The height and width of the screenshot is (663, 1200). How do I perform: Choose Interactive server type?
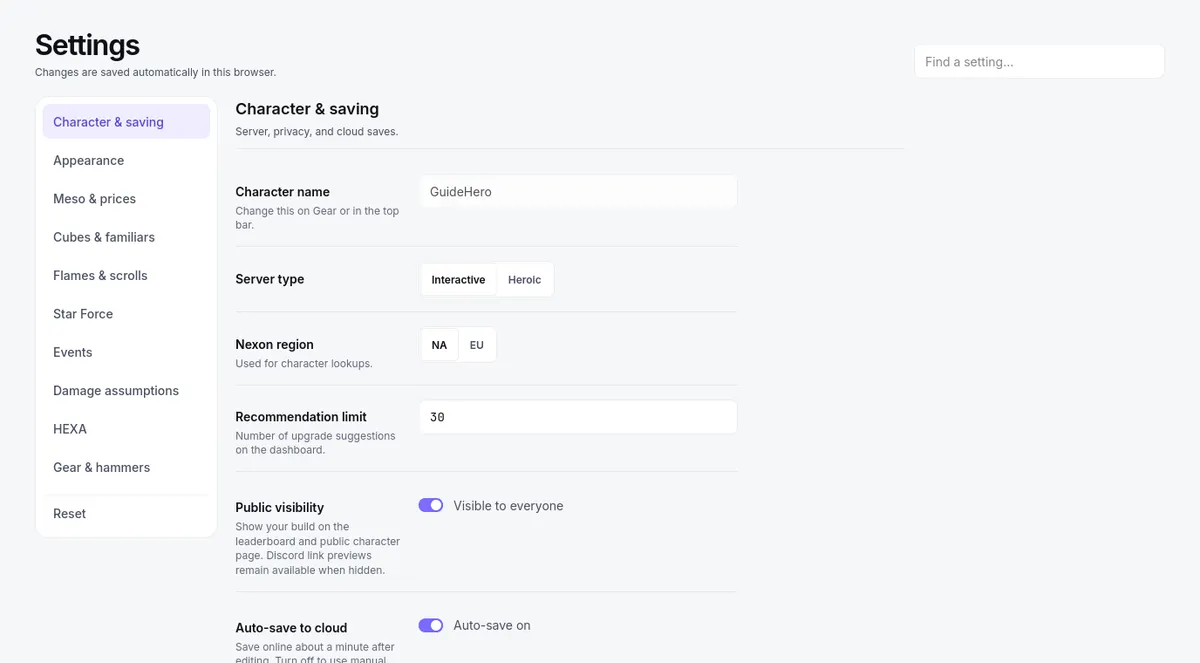(458, 280)
